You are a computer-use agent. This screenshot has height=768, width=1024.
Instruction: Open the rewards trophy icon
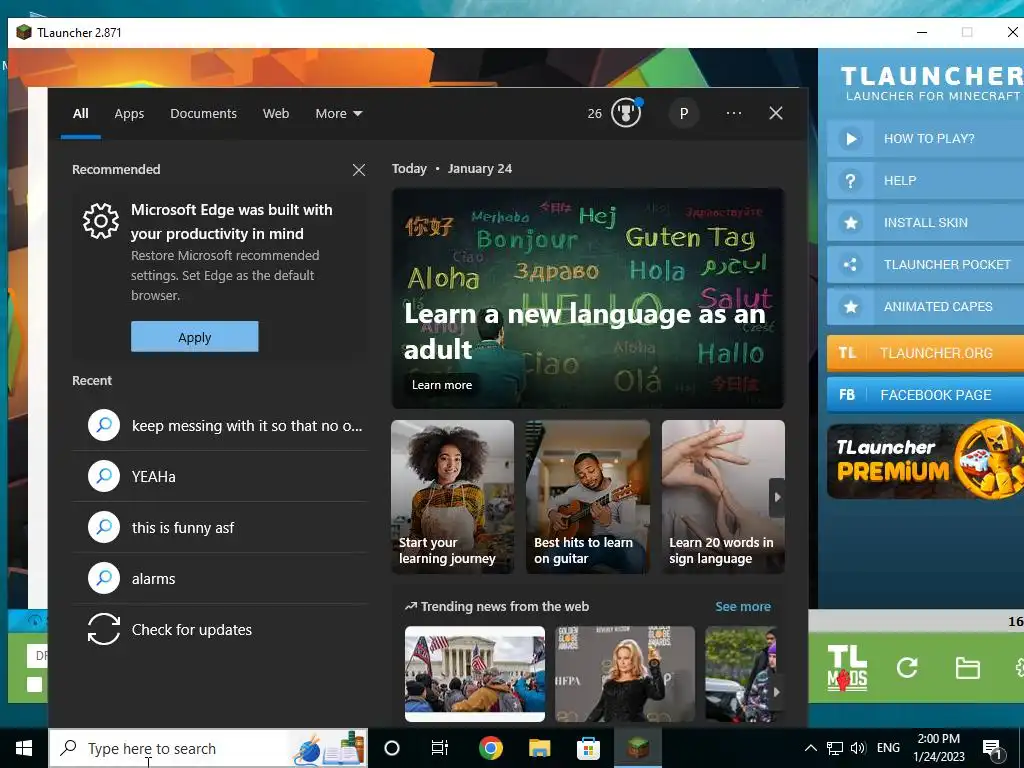tap(626, 114)
